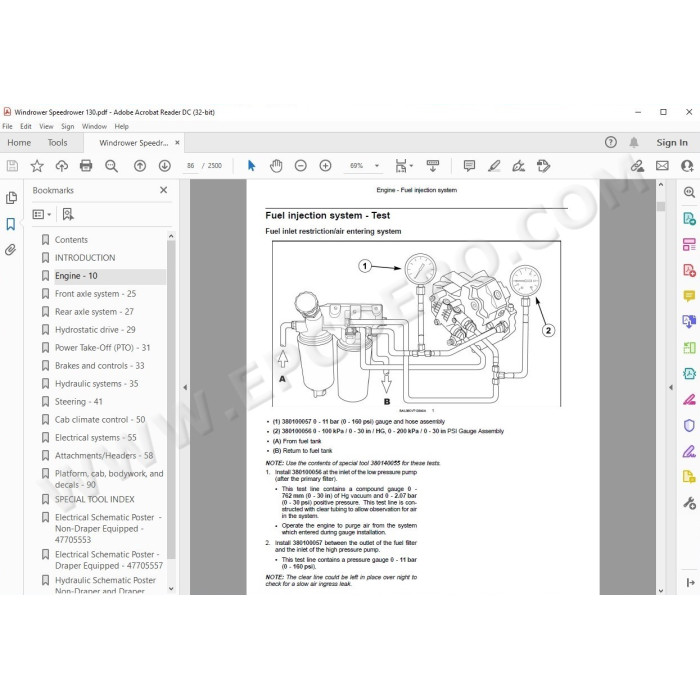Click the Sign In button
700x700 pixels.
pos(672,142)
